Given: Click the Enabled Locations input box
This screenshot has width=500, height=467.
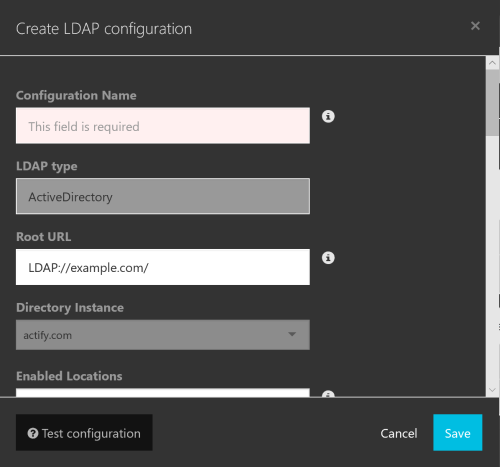Looking at the screenshot, I should [x=163, y=392].
